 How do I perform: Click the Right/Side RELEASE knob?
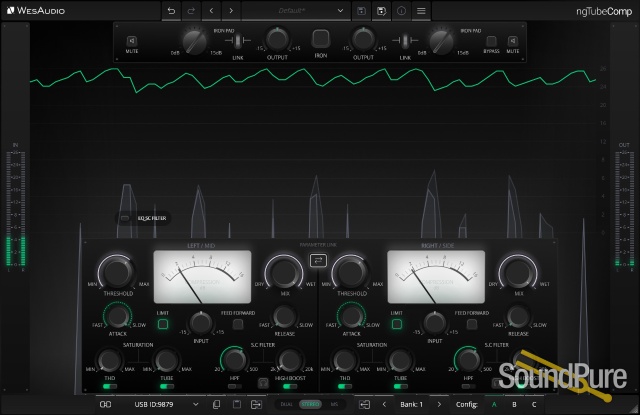click(x=518, y=316)
